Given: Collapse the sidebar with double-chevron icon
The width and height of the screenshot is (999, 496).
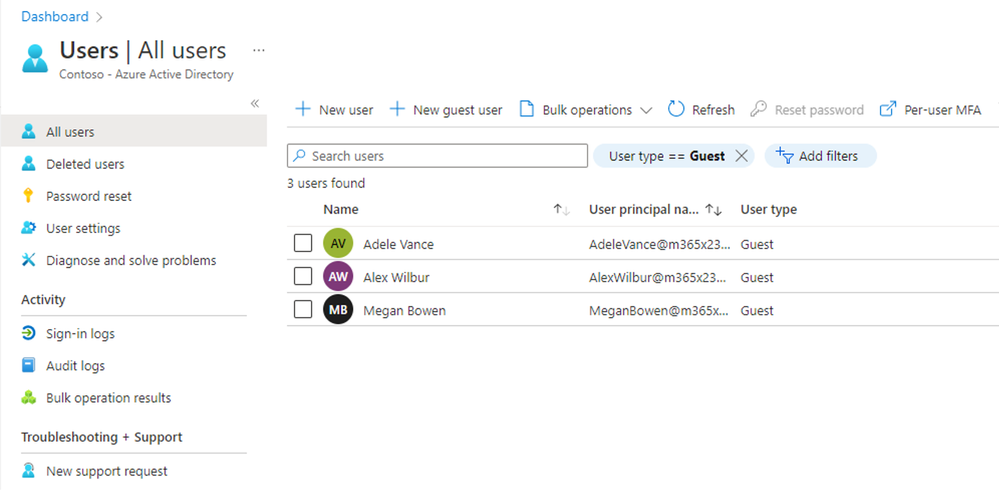Looking at the screenshot, I should pyautogui.click(x=255, y=103).
